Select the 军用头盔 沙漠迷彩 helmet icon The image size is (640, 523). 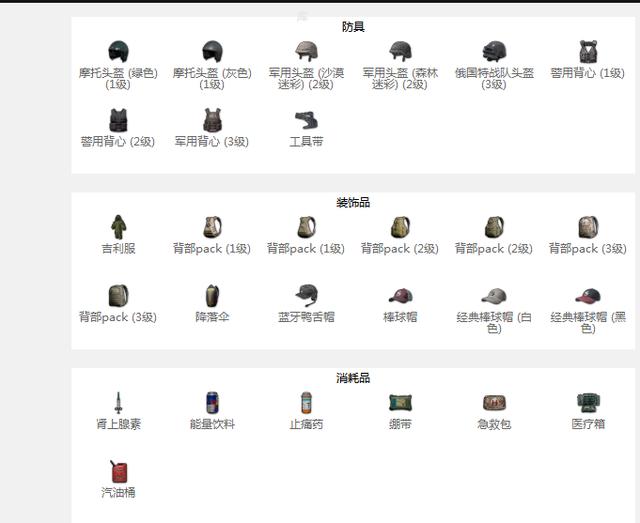click(306, 51)
